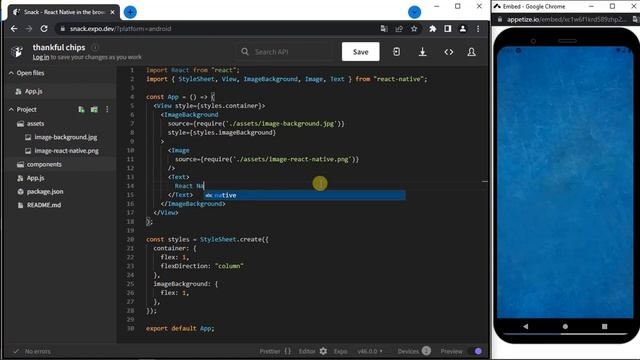Viewport: 640px width, 360px height.
Task: Bookmark this page with the star icon
Action: click(414, 29)
